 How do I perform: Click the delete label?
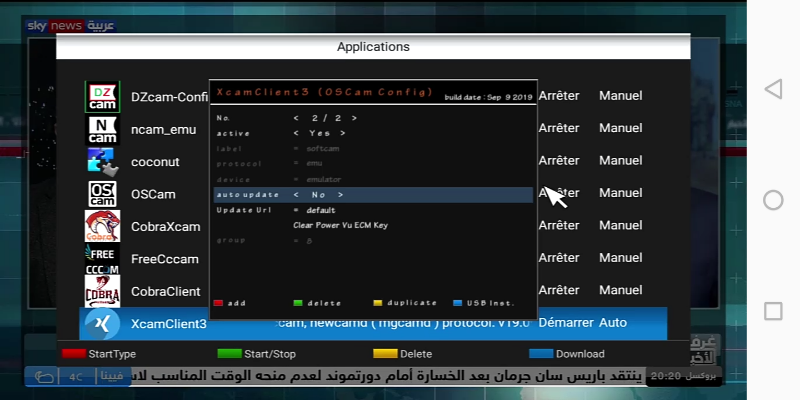(x=324, y=303)
